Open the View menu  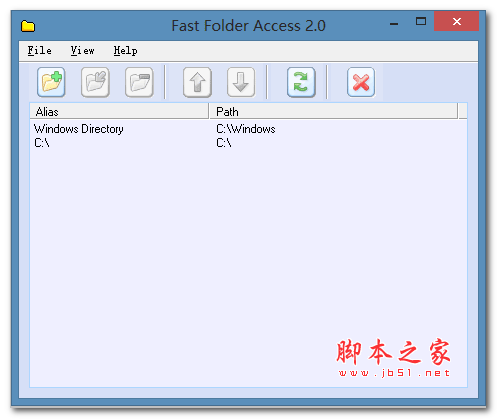82,51
